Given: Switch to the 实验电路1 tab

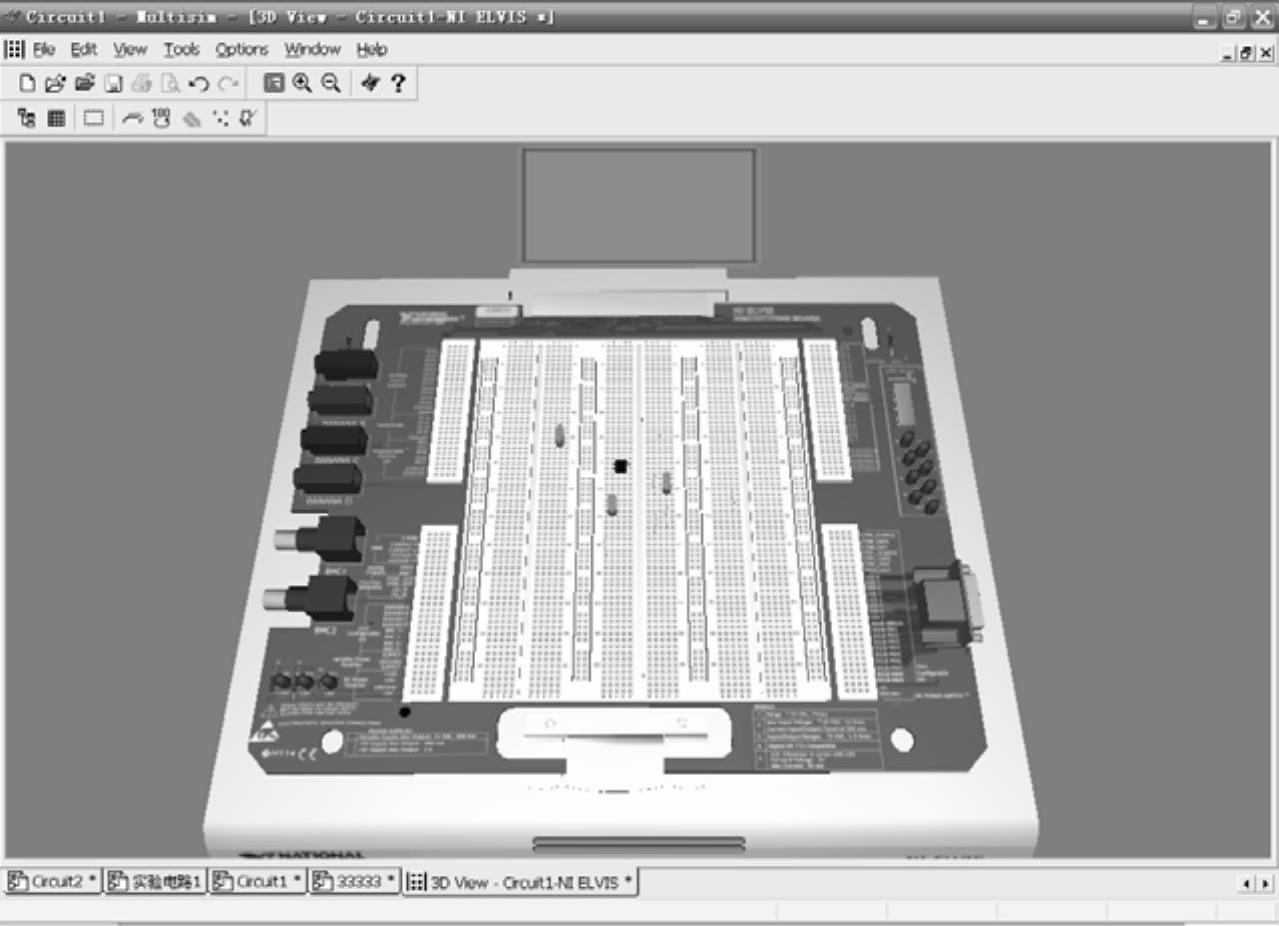Looking at the screenshot, I should [155, 882].
